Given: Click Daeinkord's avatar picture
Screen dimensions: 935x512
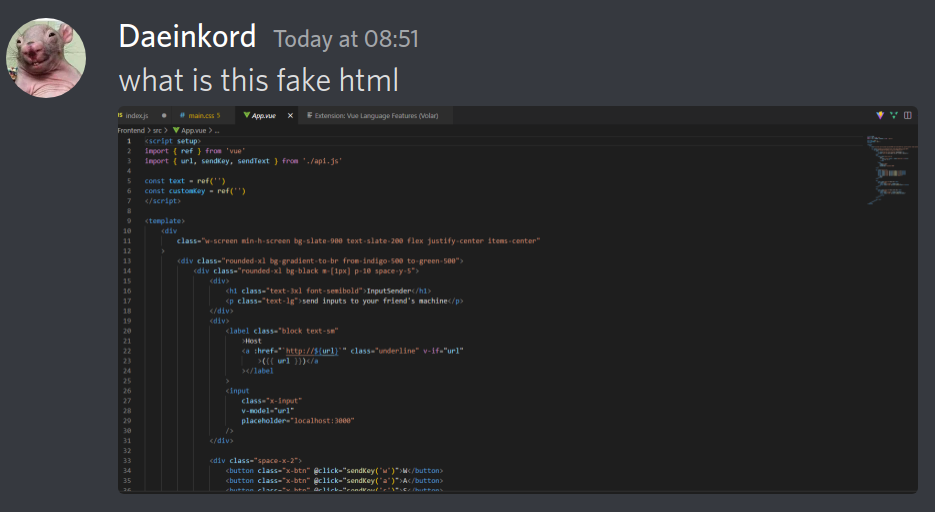Looking at the screenshot, I should click(x=46, y=58).
